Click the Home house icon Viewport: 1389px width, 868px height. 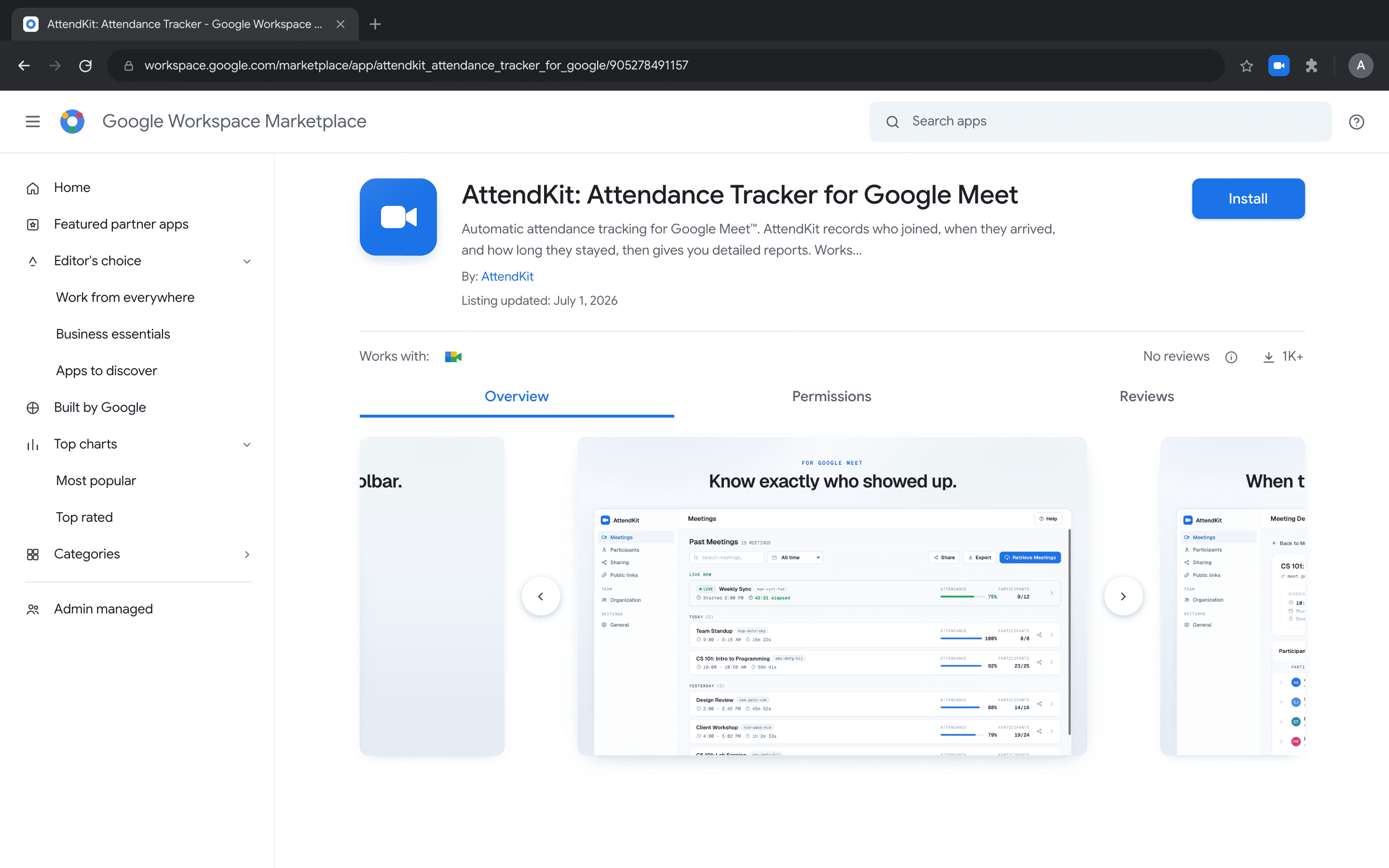pos(33,188)
